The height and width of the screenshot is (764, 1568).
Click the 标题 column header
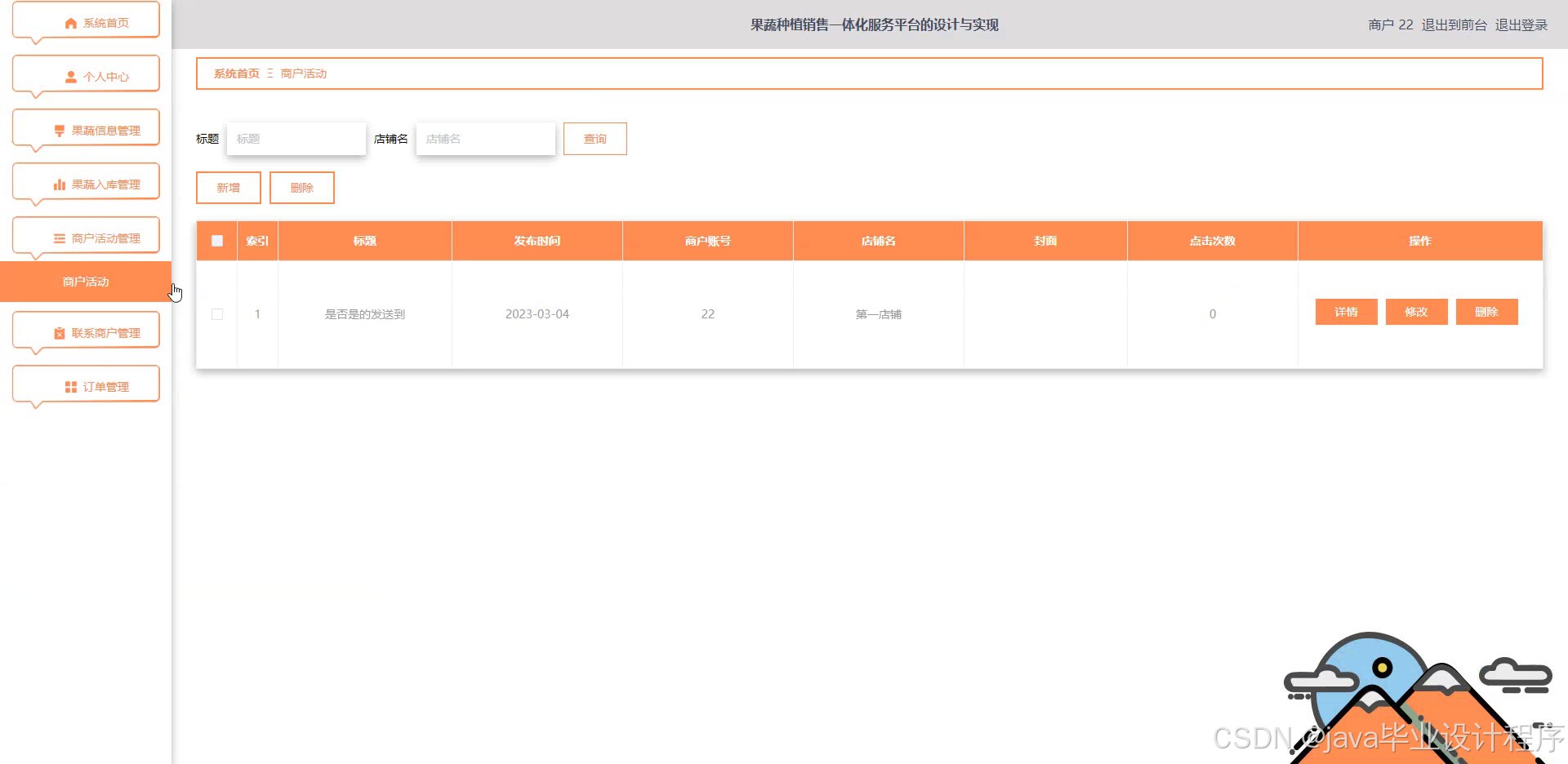[365, 241]
